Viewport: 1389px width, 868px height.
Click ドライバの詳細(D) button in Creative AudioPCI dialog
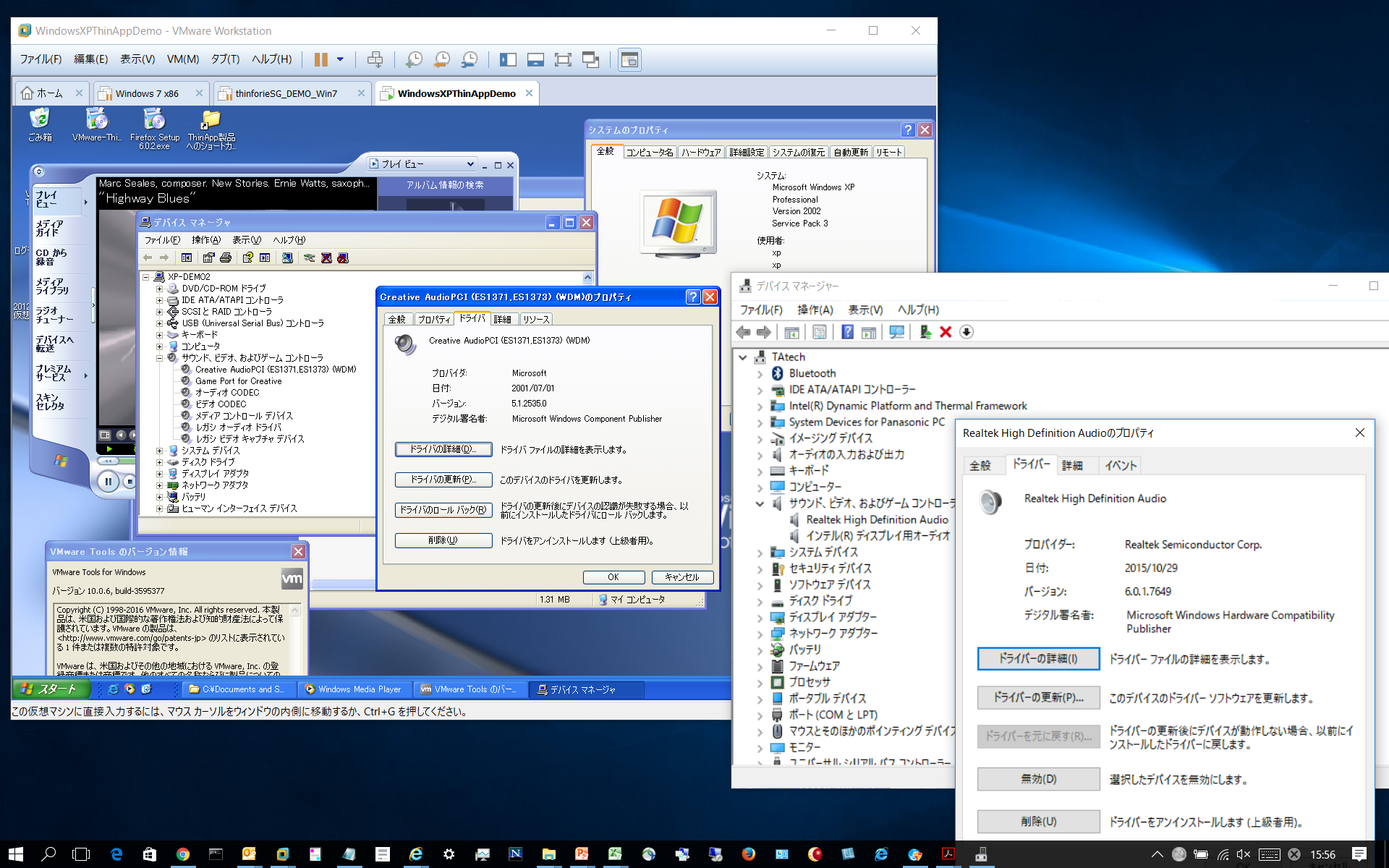click(443, 449)
